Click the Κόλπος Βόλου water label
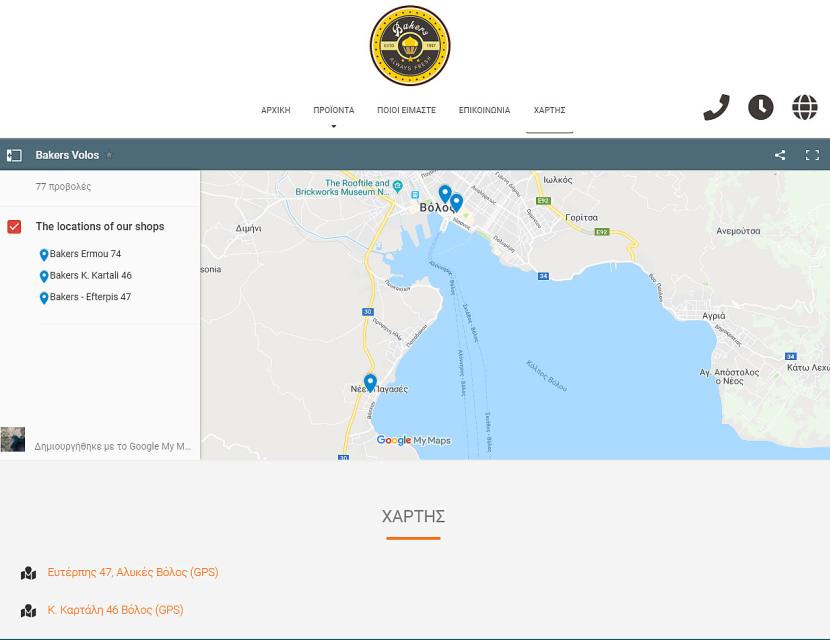The width and height of the screenshot is (830, 640). [x=546, y=376]
